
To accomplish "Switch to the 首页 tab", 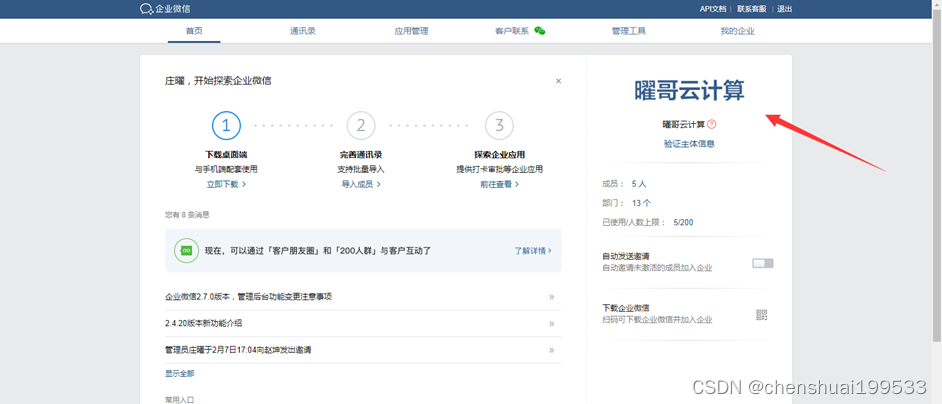I will [194, 31].
